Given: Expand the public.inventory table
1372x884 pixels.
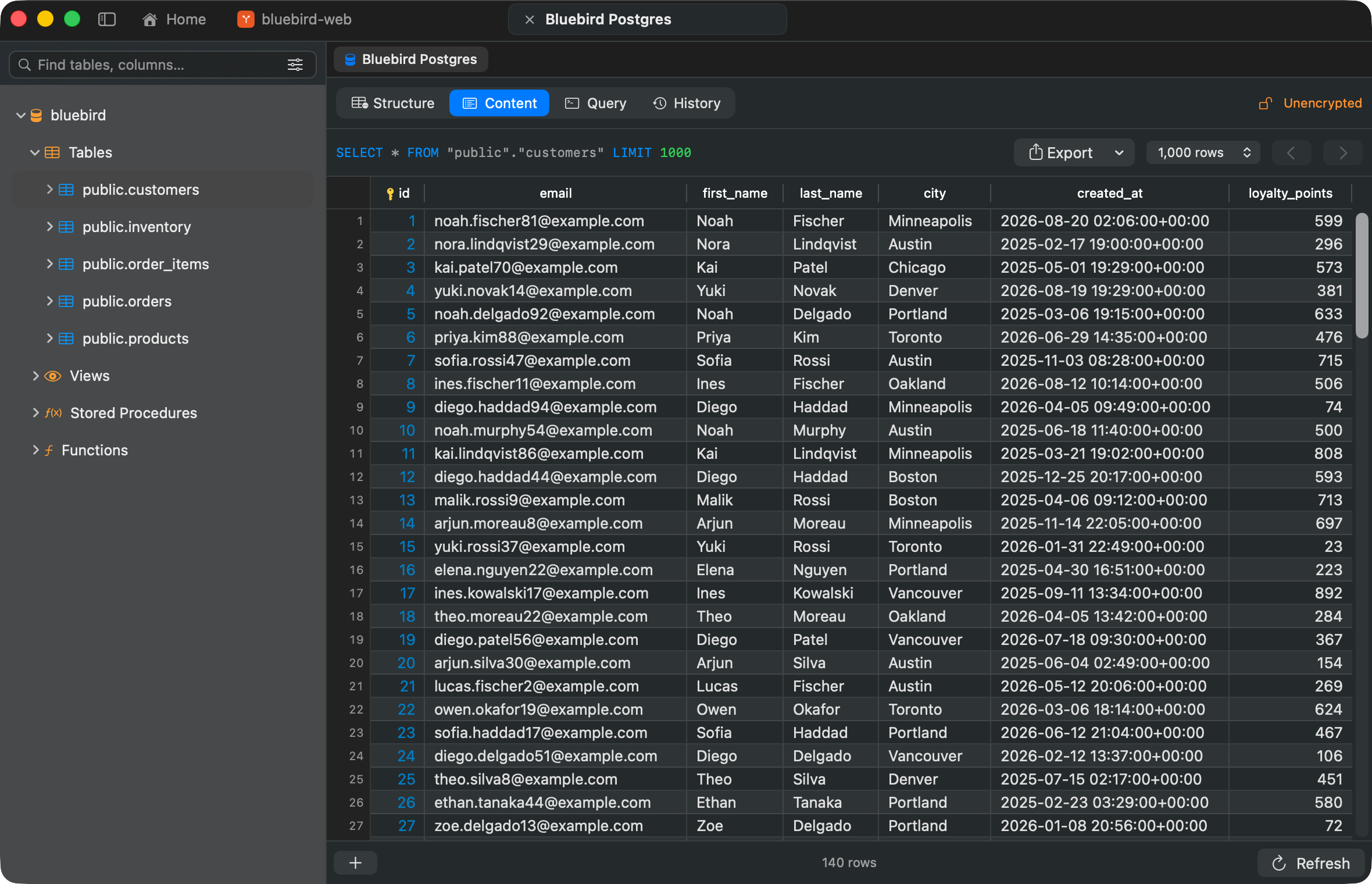Looking at the screenshot, I should tap(49, 227).
